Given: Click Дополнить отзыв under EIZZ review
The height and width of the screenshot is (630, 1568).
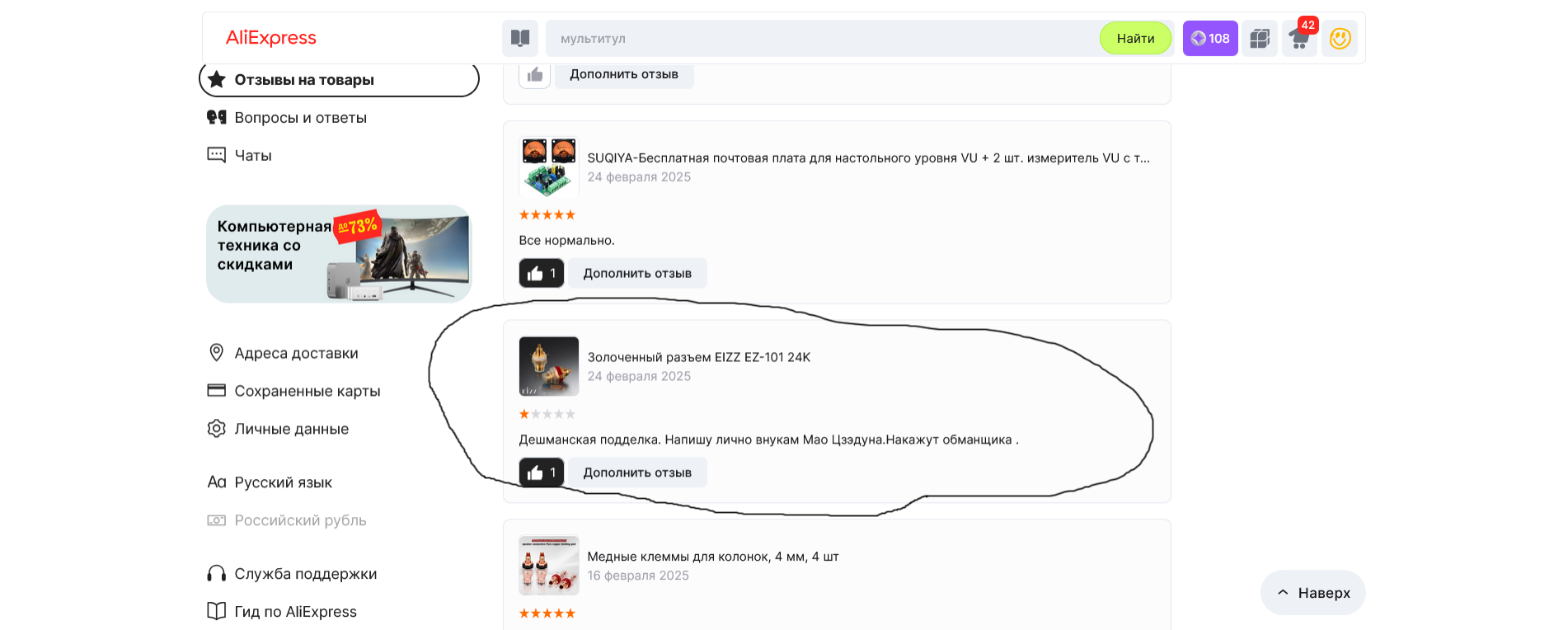Looking at the screenshot, I should click(637, 472).
